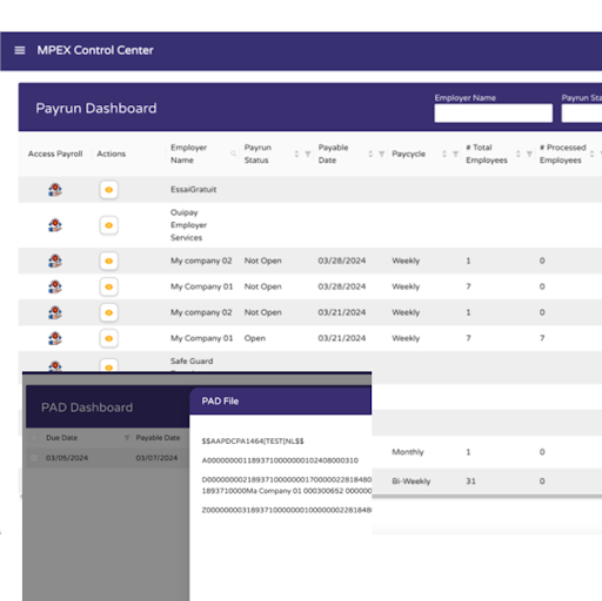Open the Paycycle column filter
Image resolution: width=602 pixels, height=601 pixels.
455,154
